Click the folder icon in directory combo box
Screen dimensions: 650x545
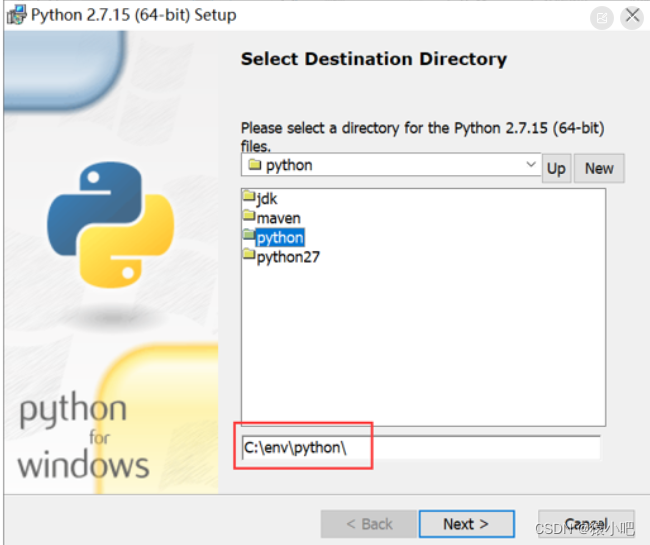255,165
